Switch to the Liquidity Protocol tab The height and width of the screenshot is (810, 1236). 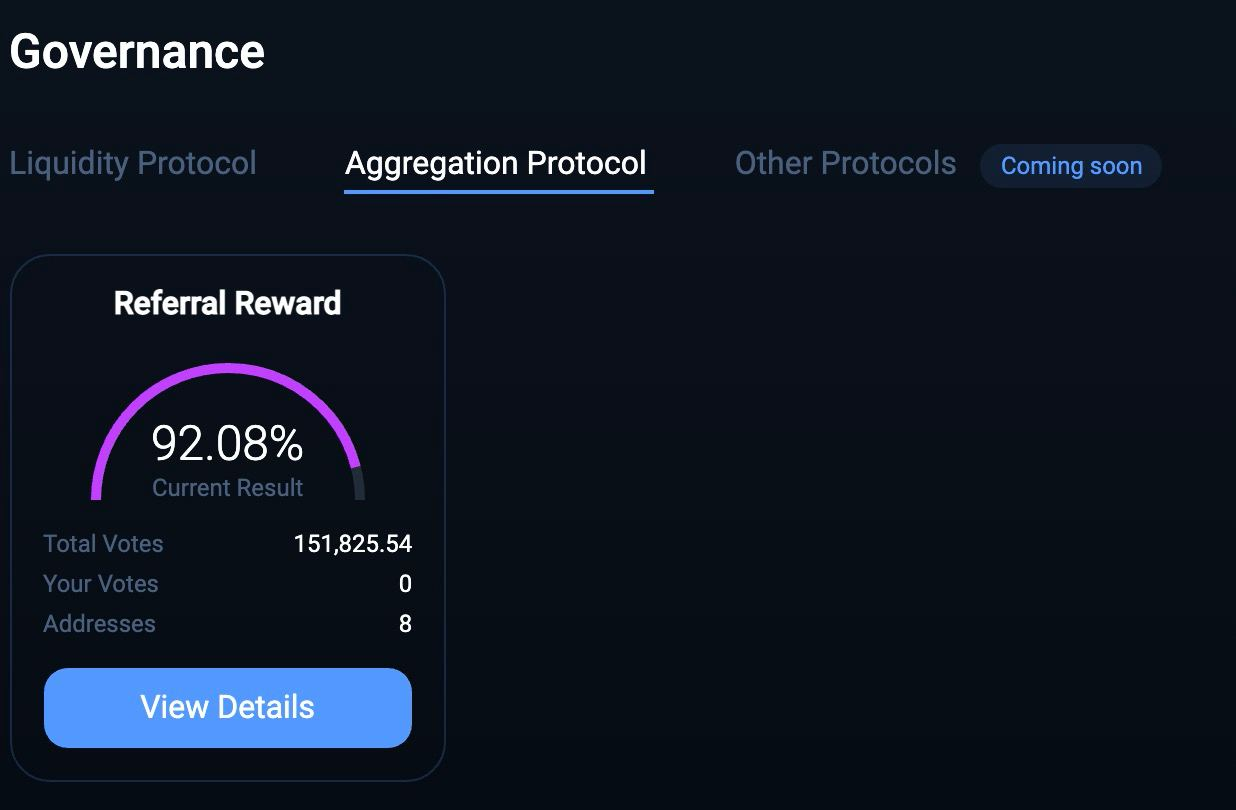133,163
